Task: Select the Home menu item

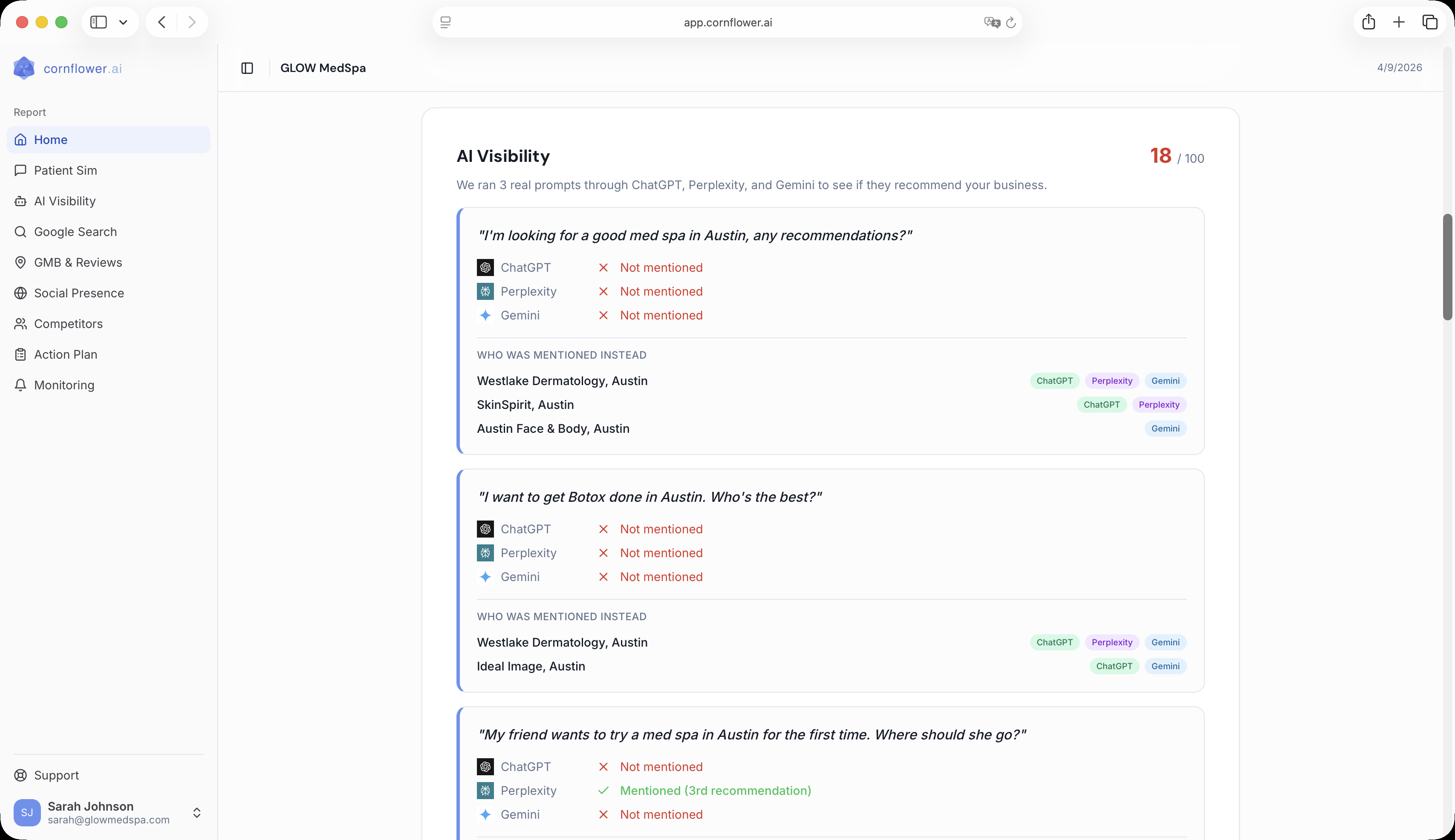Action: click(x=51, y=139)
